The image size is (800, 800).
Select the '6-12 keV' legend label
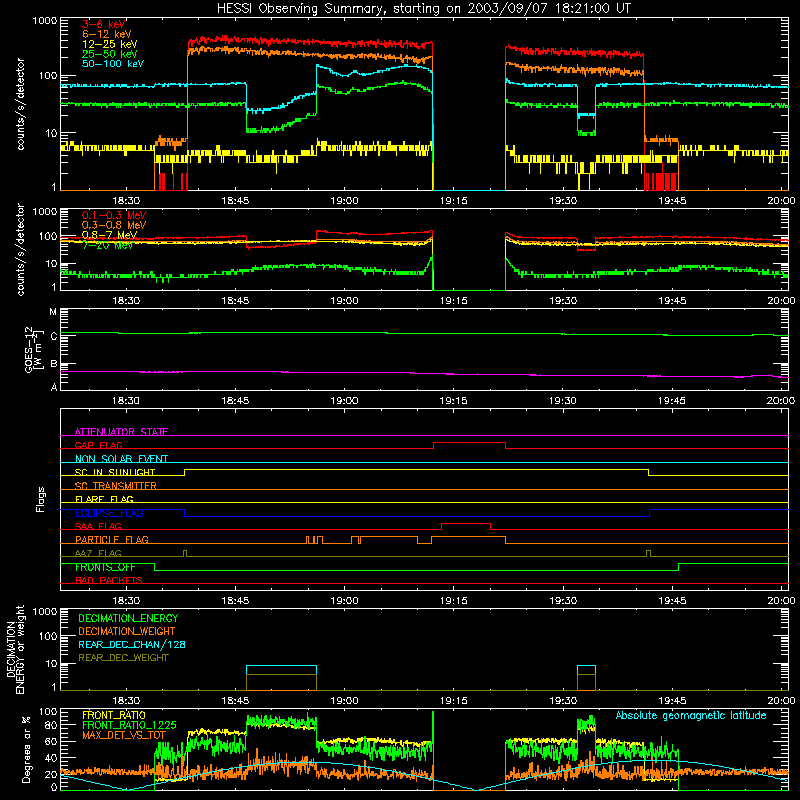107,34
